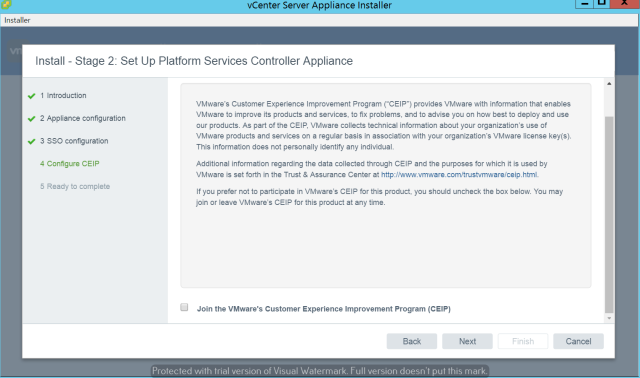
Task: Click the green checkmark beside Introduction
Action: [31, 96]
